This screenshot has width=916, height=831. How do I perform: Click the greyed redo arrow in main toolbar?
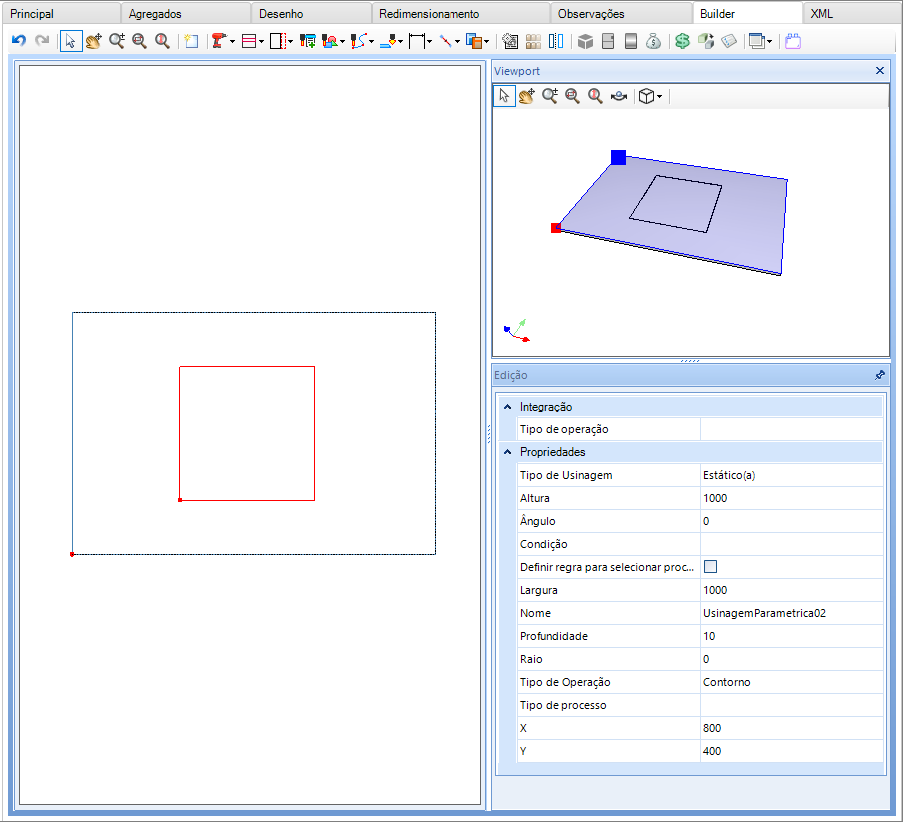click(x=42, y=41)
